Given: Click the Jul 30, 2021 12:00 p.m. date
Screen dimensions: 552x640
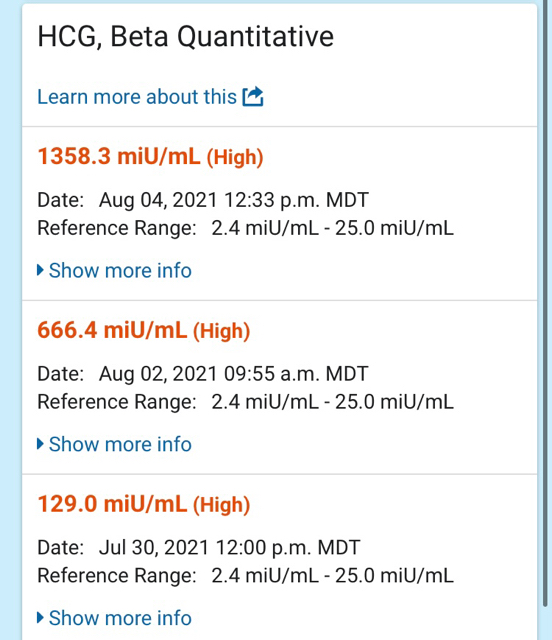Looking at the screenshot, I should point(229,548).
